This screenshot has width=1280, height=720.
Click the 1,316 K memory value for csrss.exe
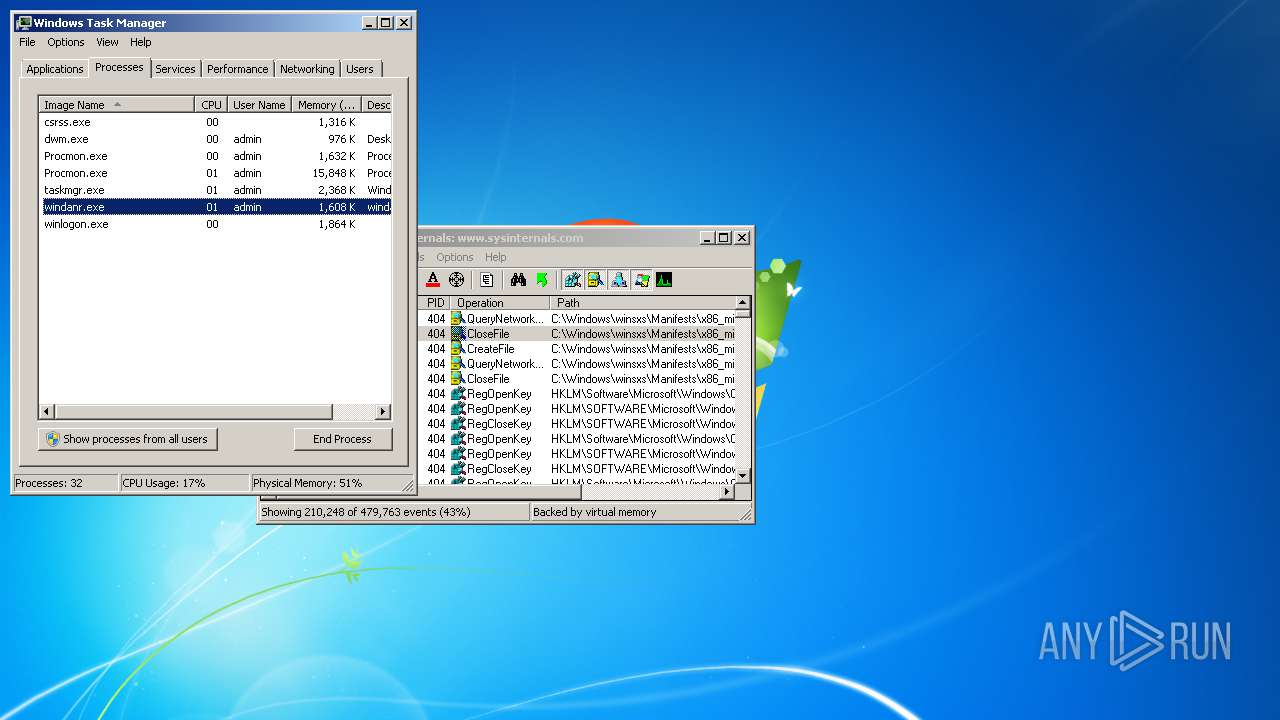pyautogui.click(x=337, y=122)
